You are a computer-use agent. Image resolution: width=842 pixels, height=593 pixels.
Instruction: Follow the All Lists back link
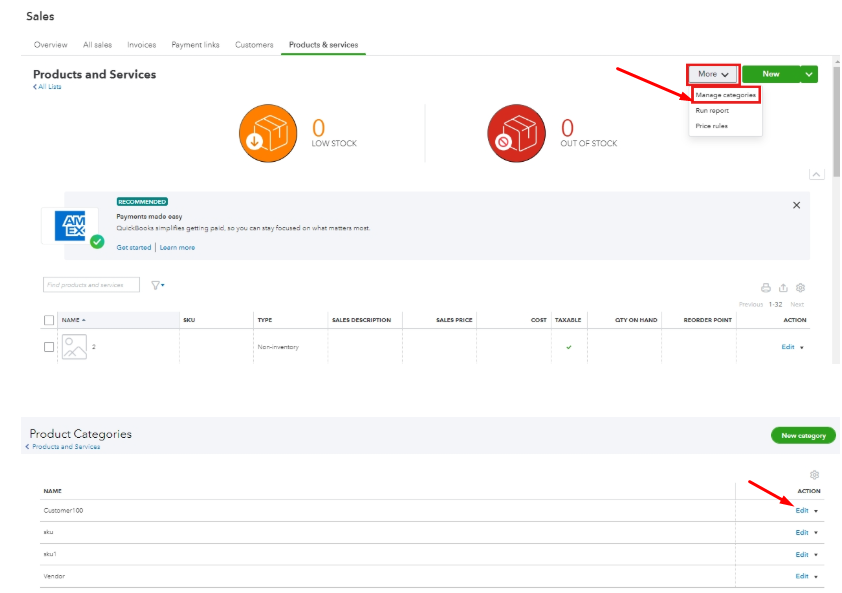point(47,86)
